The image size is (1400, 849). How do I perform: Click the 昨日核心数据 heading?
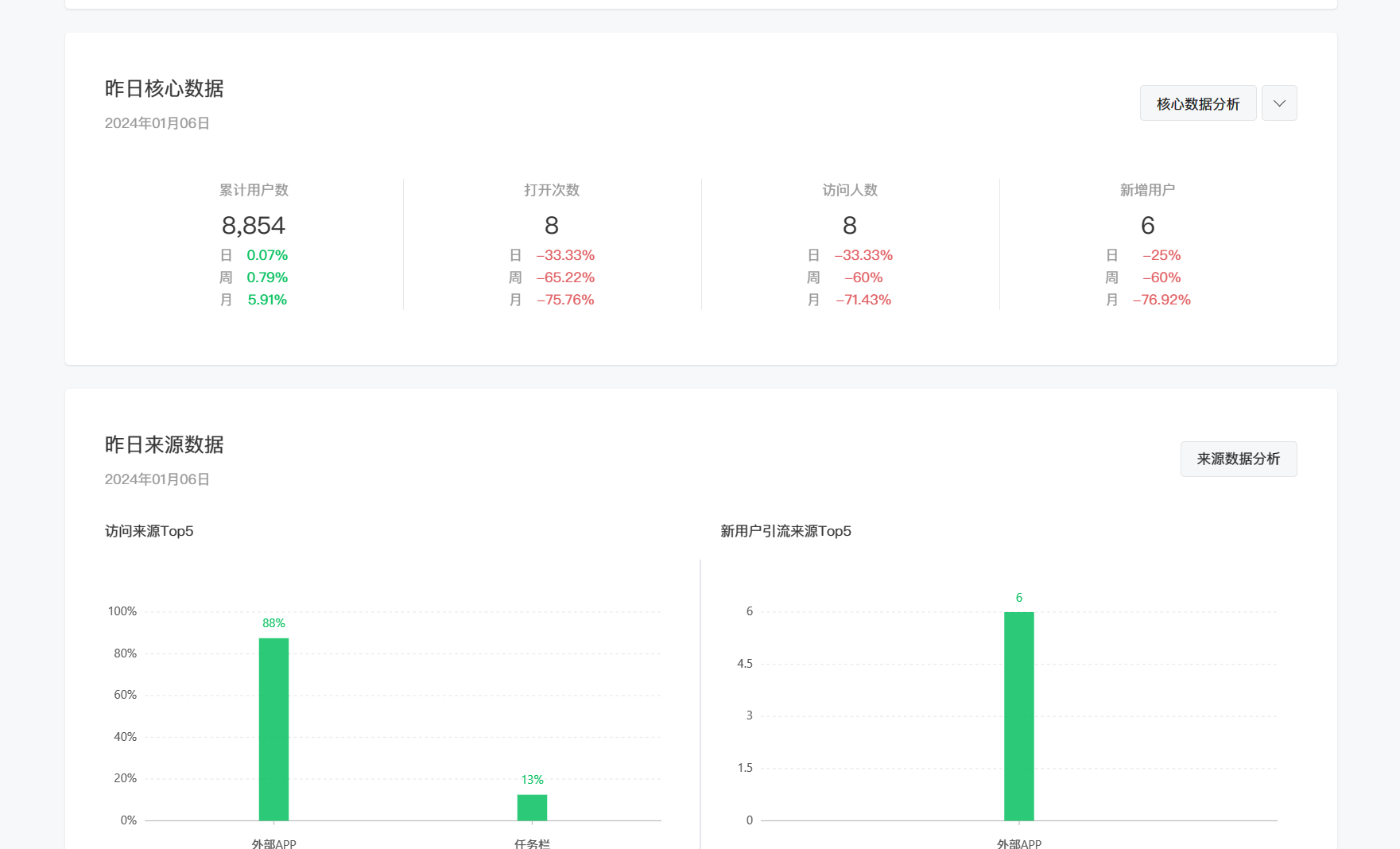point(165,88)
